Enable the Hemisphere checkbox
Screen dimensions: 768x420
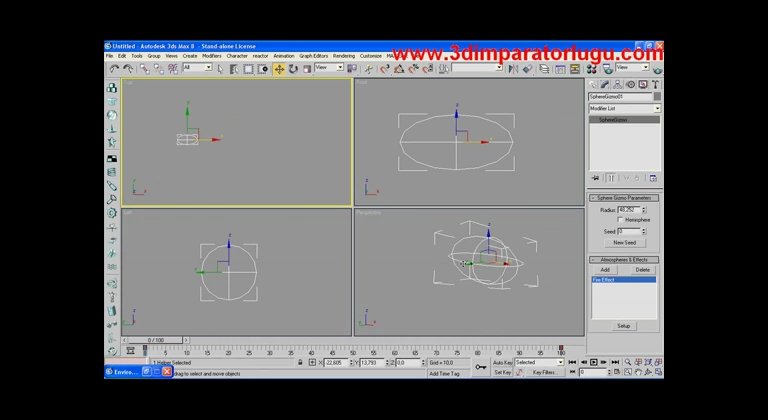pos(620,220)
